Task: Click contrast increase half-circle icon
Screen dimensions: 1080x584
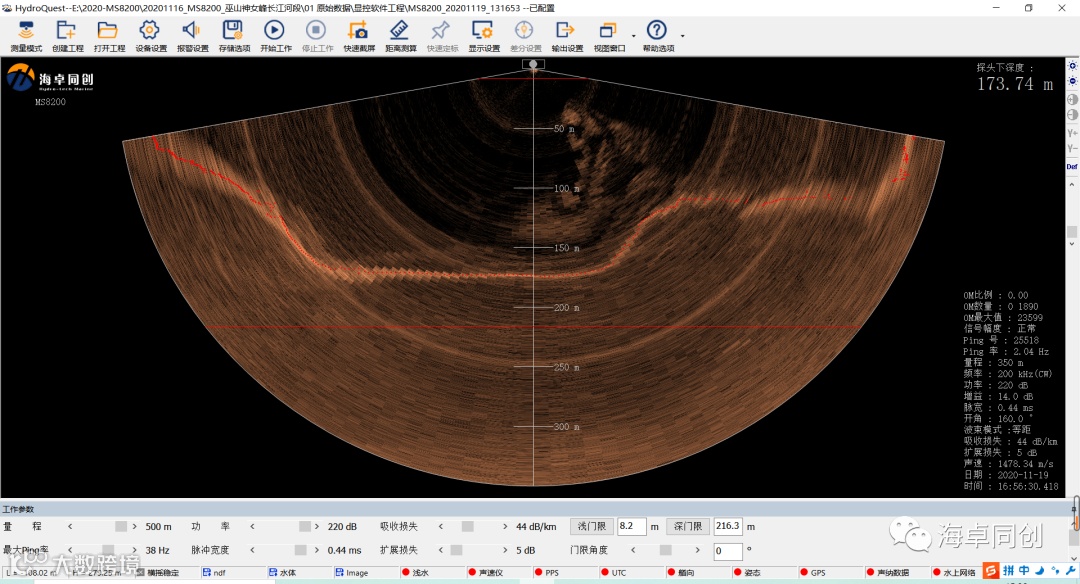Action: (1072, 99)
